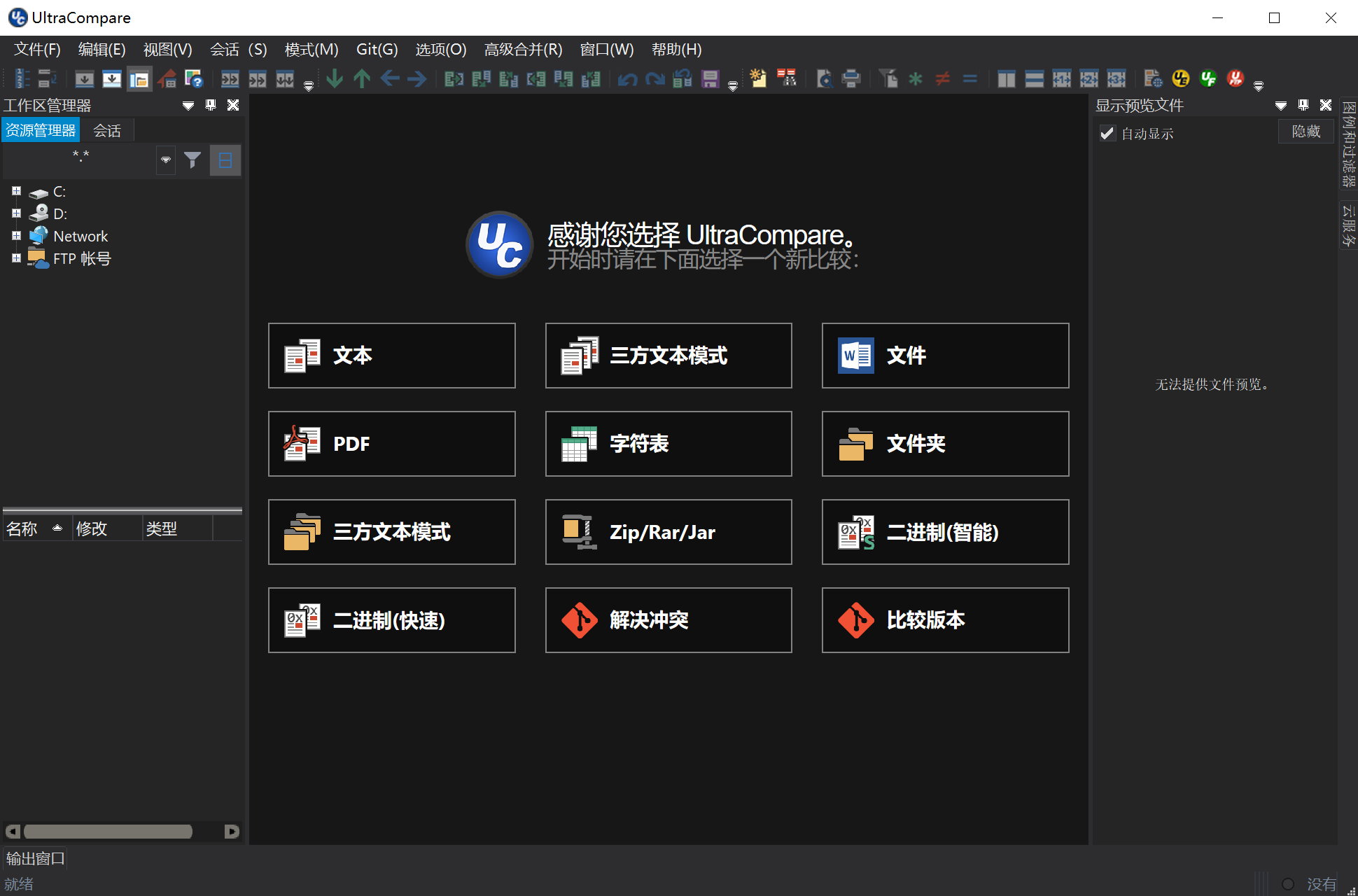The height and width of the screenshot is (896, 1358).
Task: Start a Zip/Rar/Jar comparison
Action: [668, 532]
